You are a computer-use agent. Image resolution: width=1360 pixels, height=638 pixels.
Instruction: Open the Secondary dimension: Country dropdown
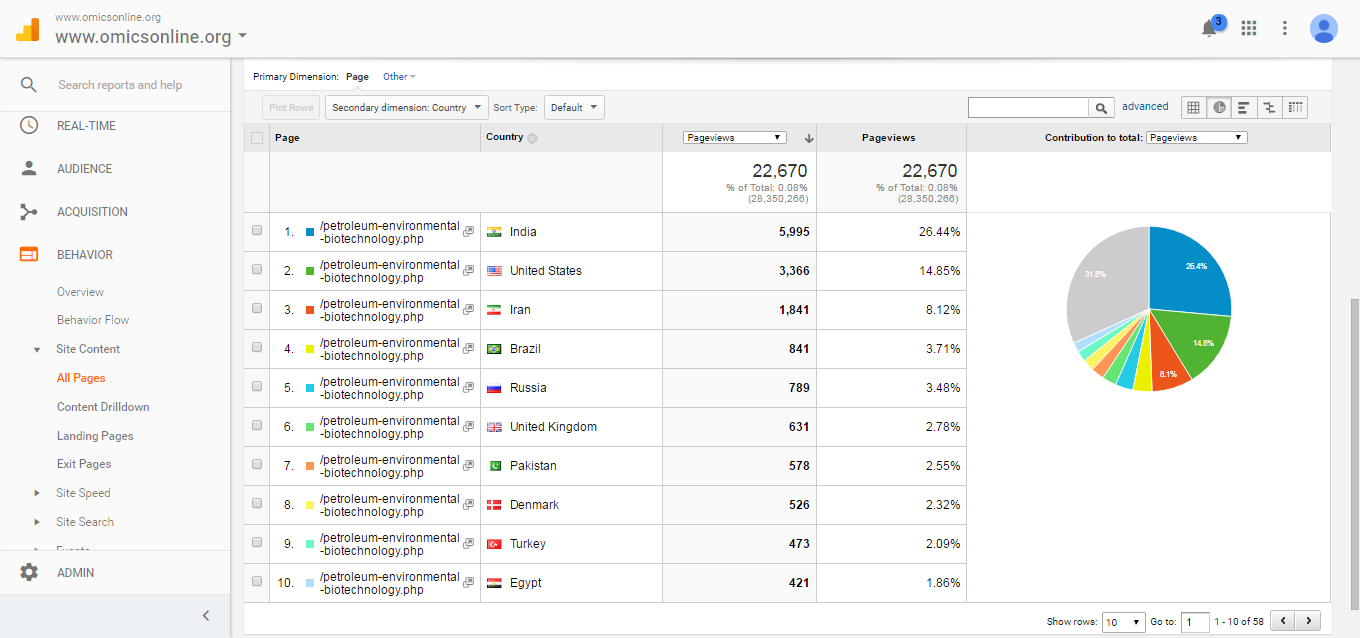pyautogui.click(x=406, y=108)
